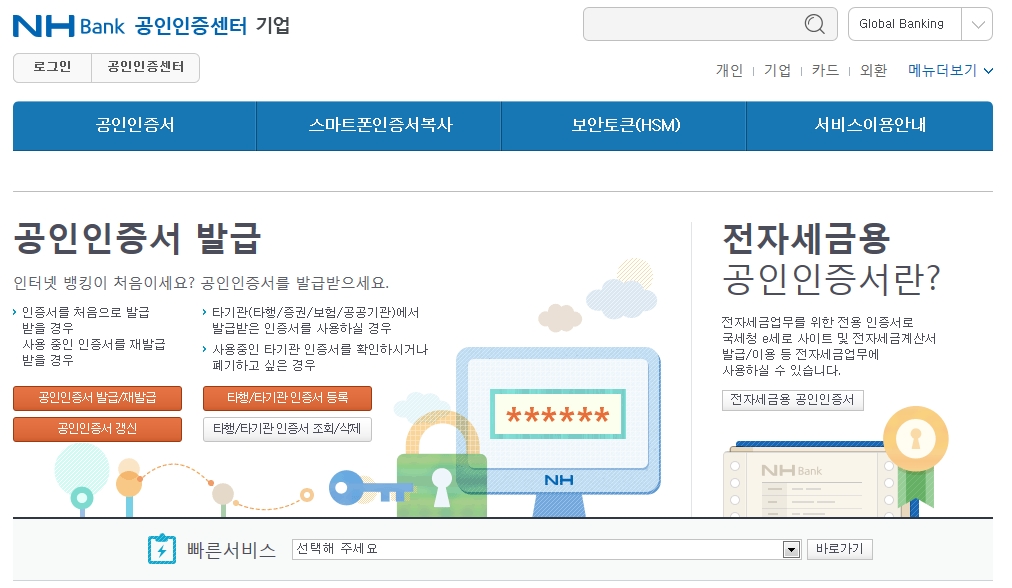This screenshot has height=588, width=1012.
Task: Go to the 외환 link
Action: (874, 70)
